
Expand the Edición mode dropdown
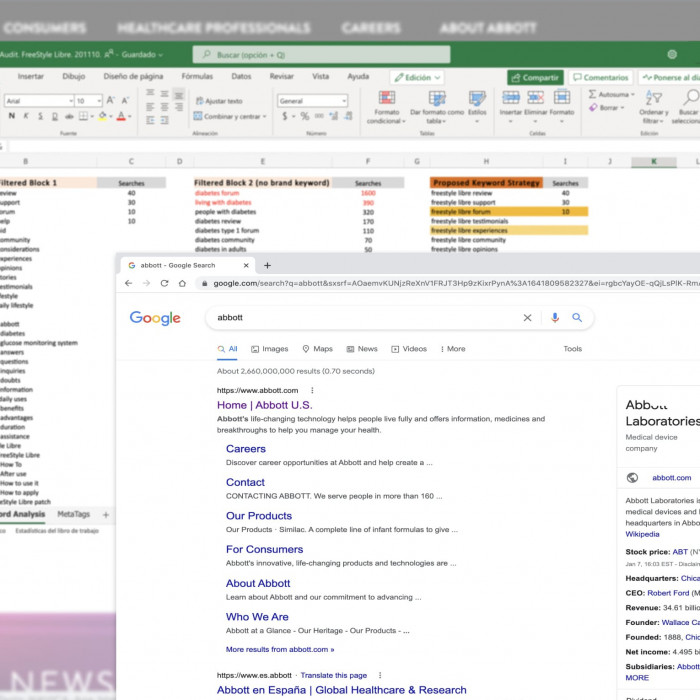(x=417, y=77)
